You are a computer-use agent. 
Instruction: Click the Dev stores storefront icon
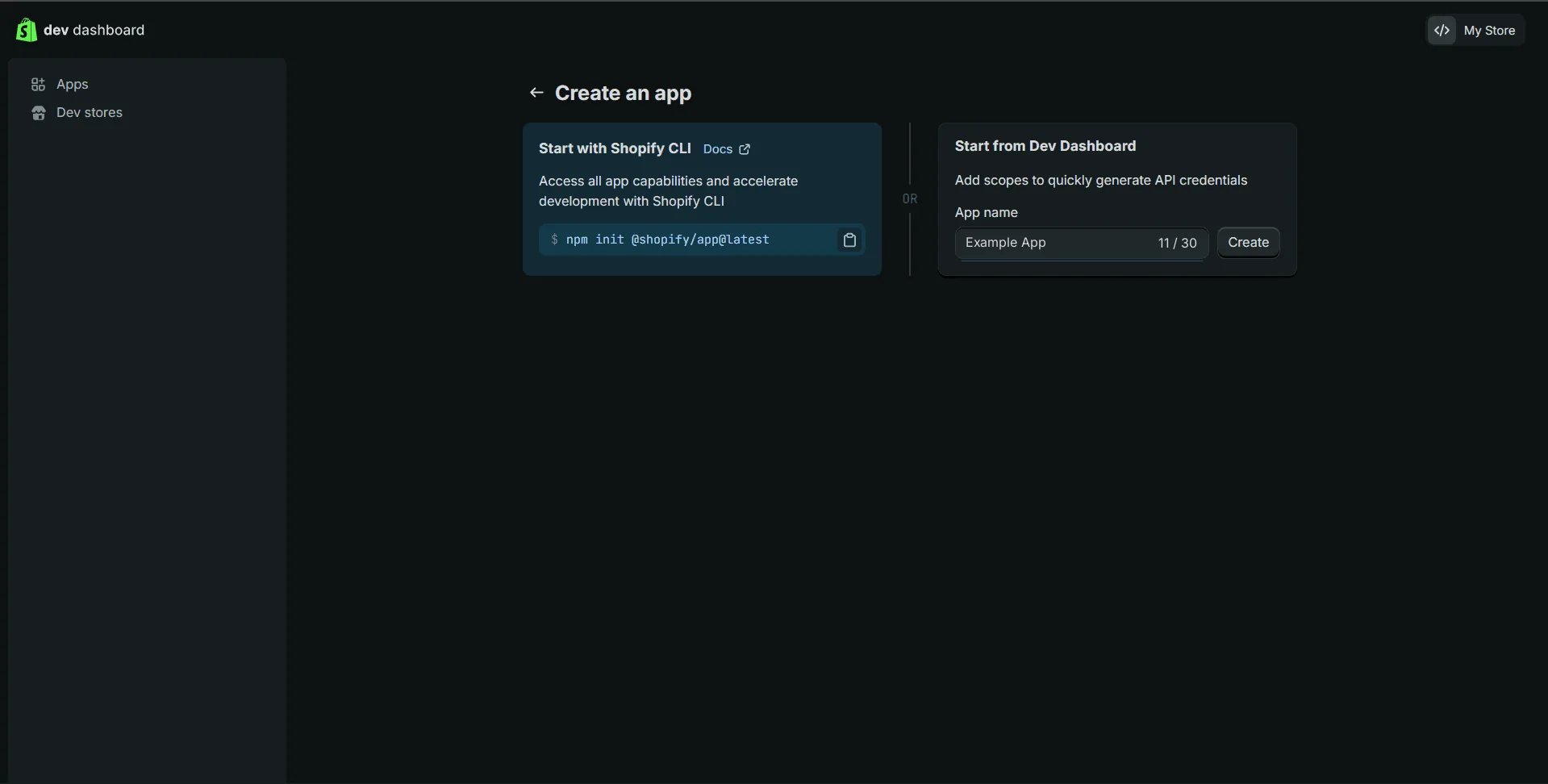[x=38, y=112]
